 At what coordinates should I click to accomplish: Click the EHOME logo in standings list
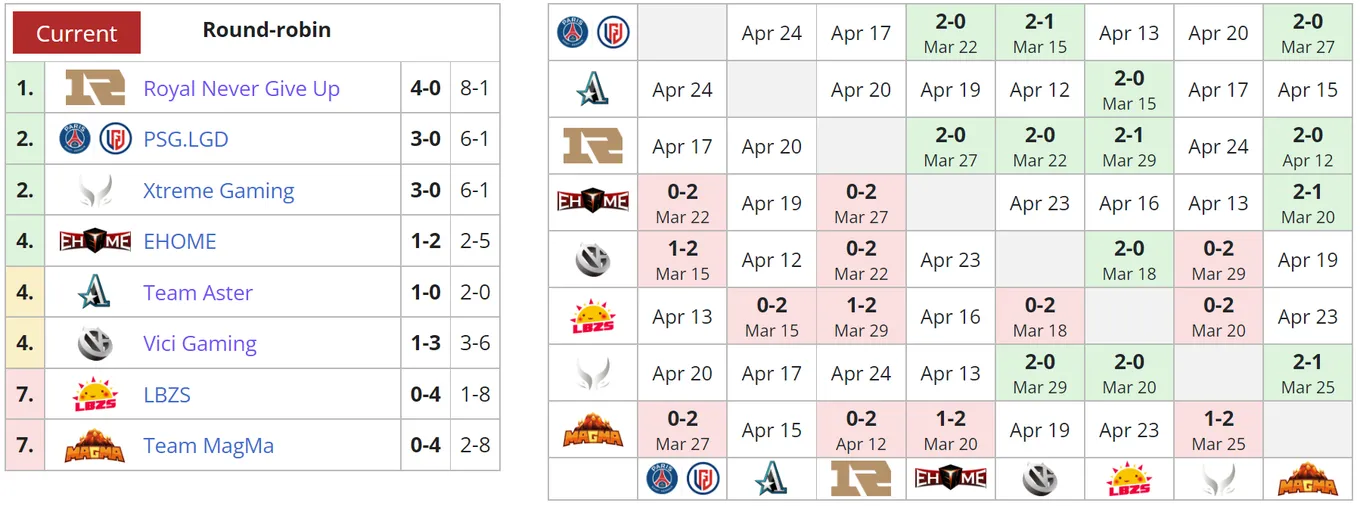click(x=95, y=241)
